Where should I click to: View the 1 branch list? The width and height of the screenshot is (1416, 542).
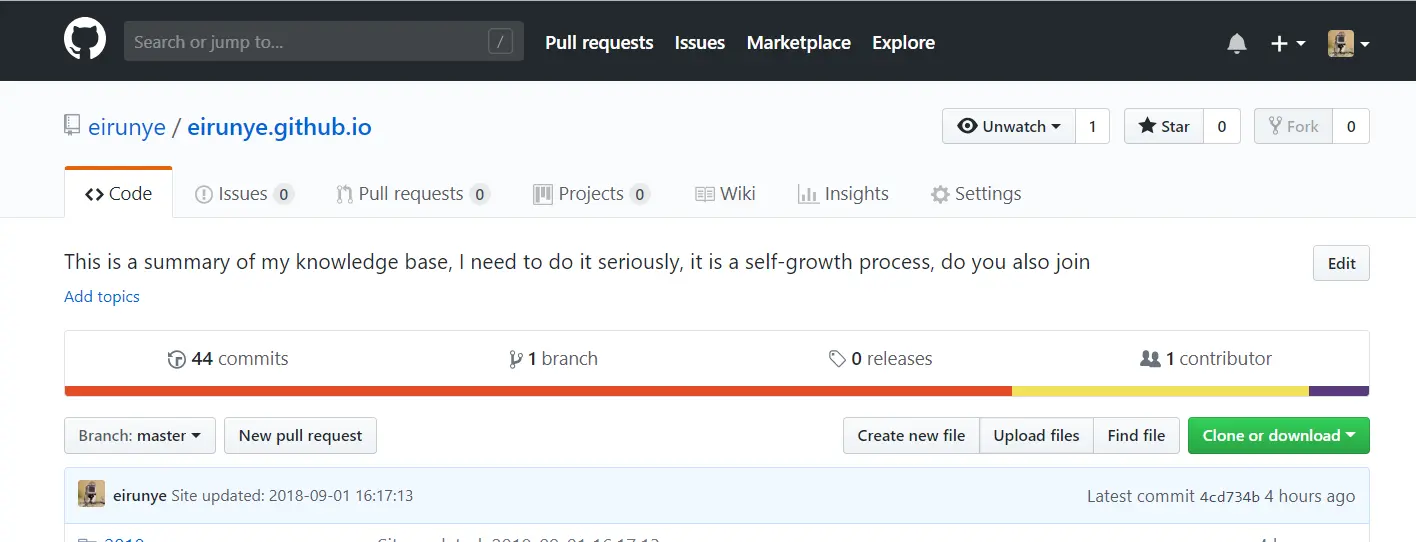(x=553, y=359)
